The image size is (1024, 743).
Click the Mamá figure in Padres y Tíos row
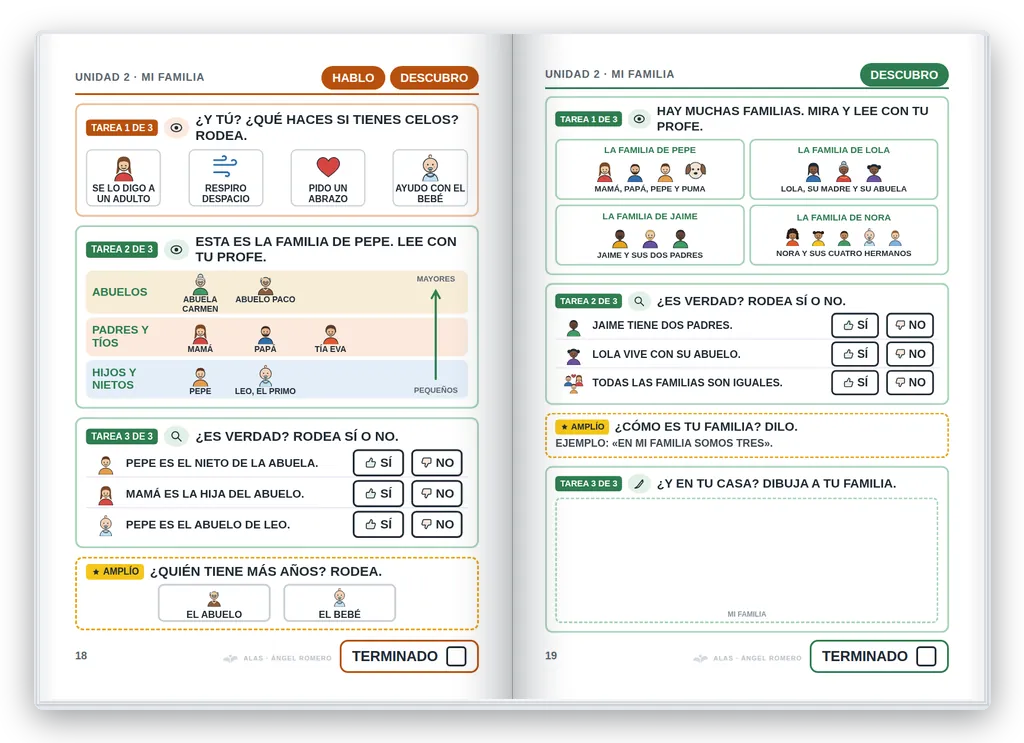point(200,334)
